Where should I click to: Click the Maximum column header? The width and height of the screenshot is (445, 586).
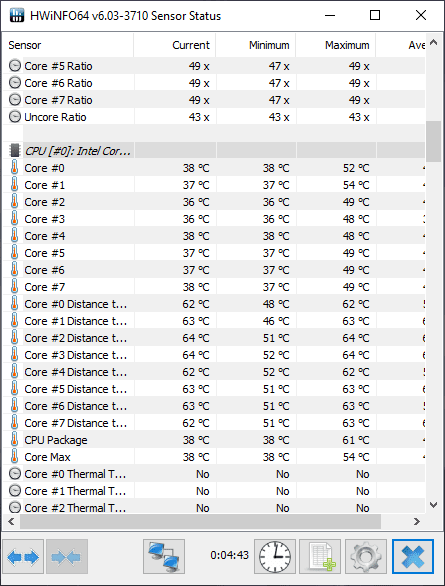[336, 45]
